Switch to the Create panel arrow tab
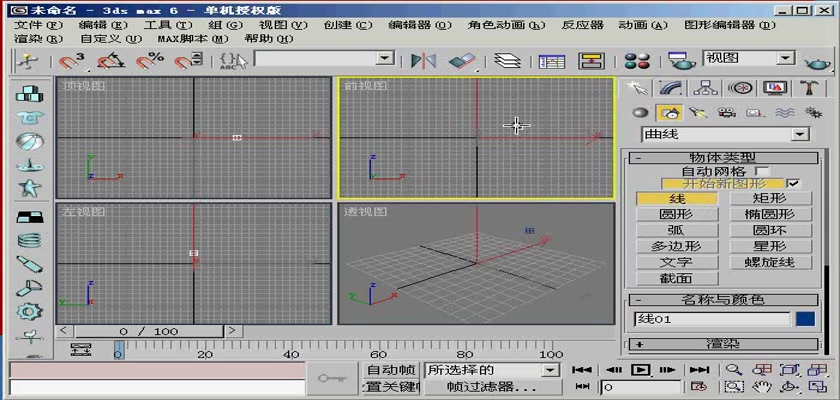Image resolution: width=840 pixels, height=400 pixels. tap(637, 87)
